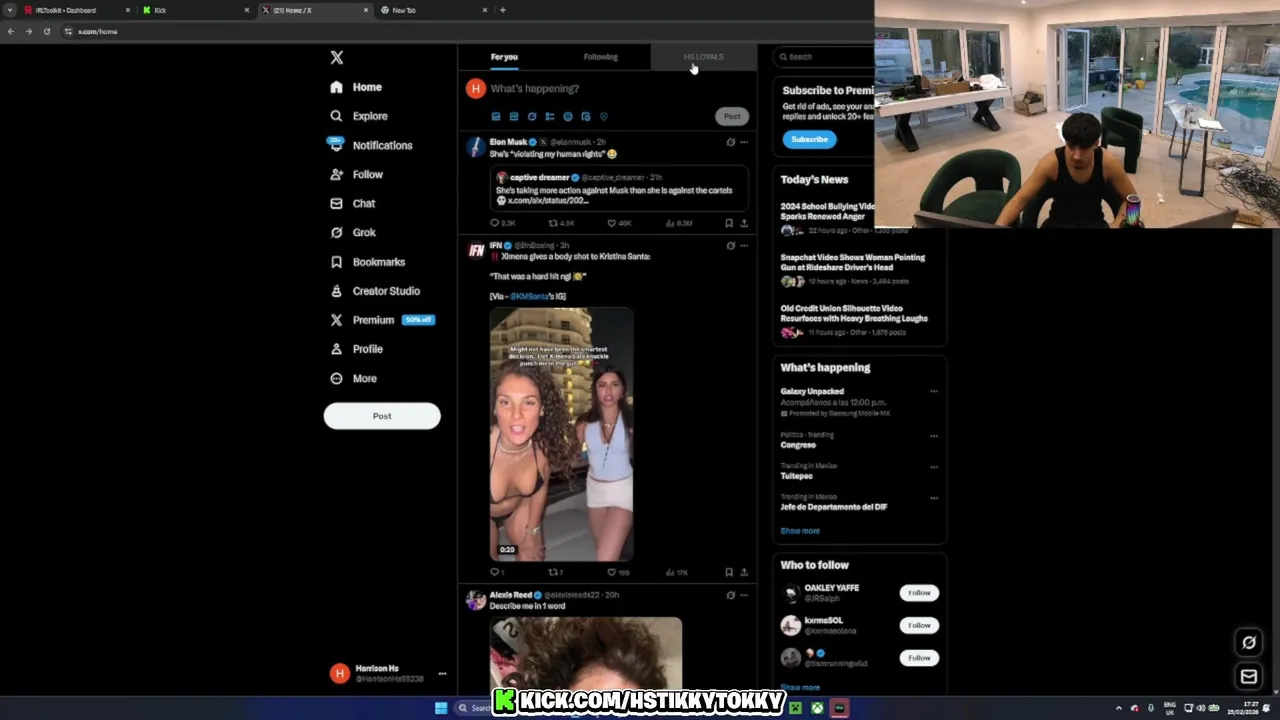Repost the Elon Musk post

(561, 223)
